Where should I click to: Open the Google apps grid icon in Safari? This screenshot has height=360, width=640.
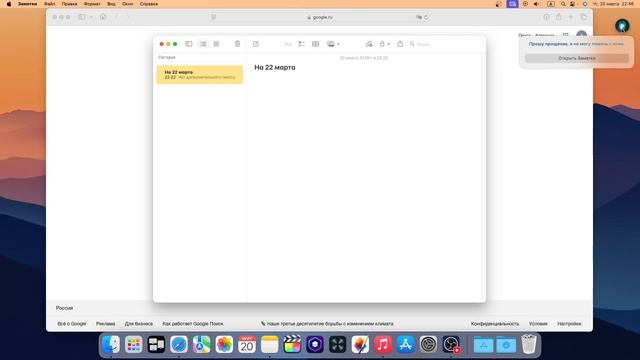click(565, 35)
